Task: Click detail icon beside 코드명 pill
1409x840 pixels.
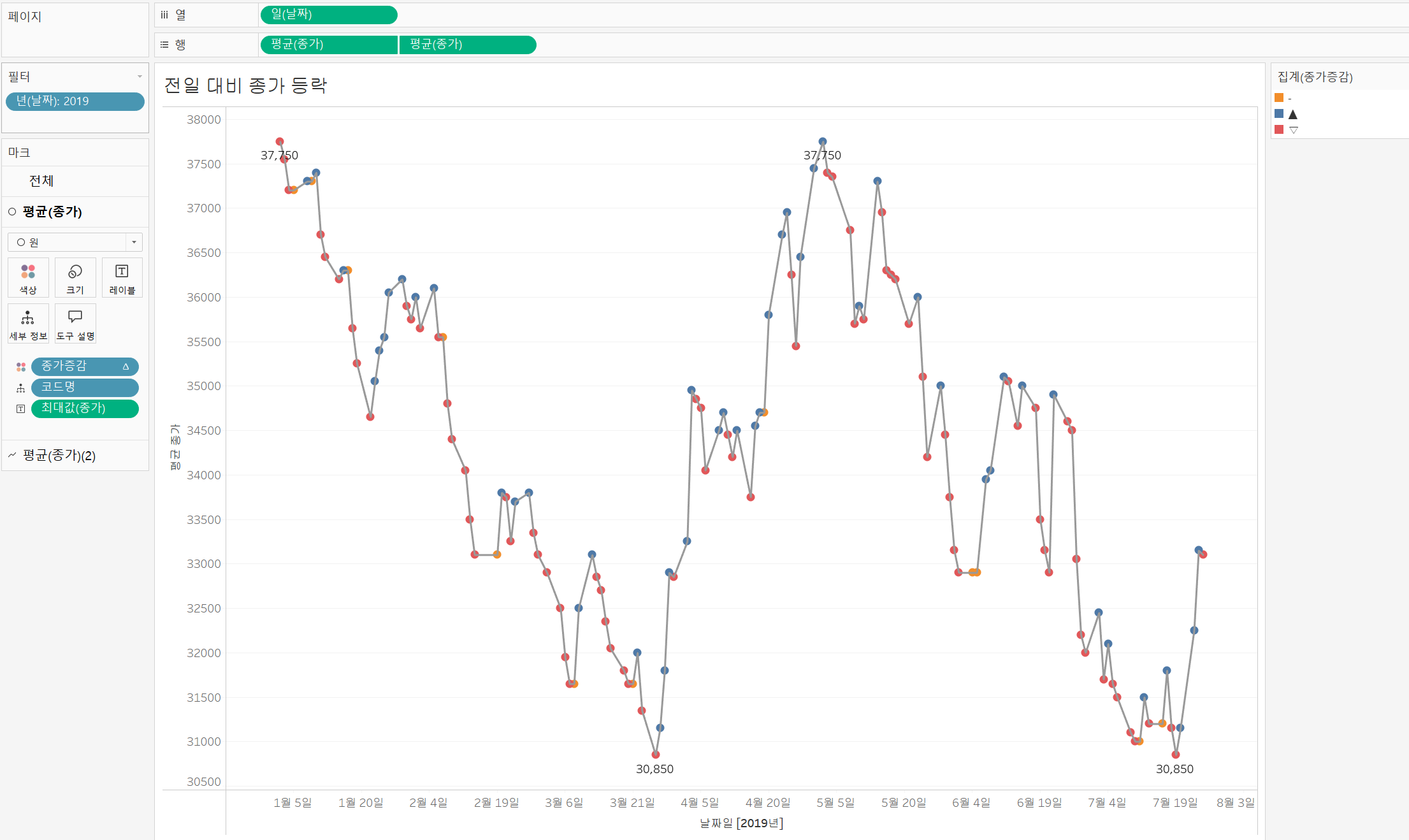Action: pos(21,387)
